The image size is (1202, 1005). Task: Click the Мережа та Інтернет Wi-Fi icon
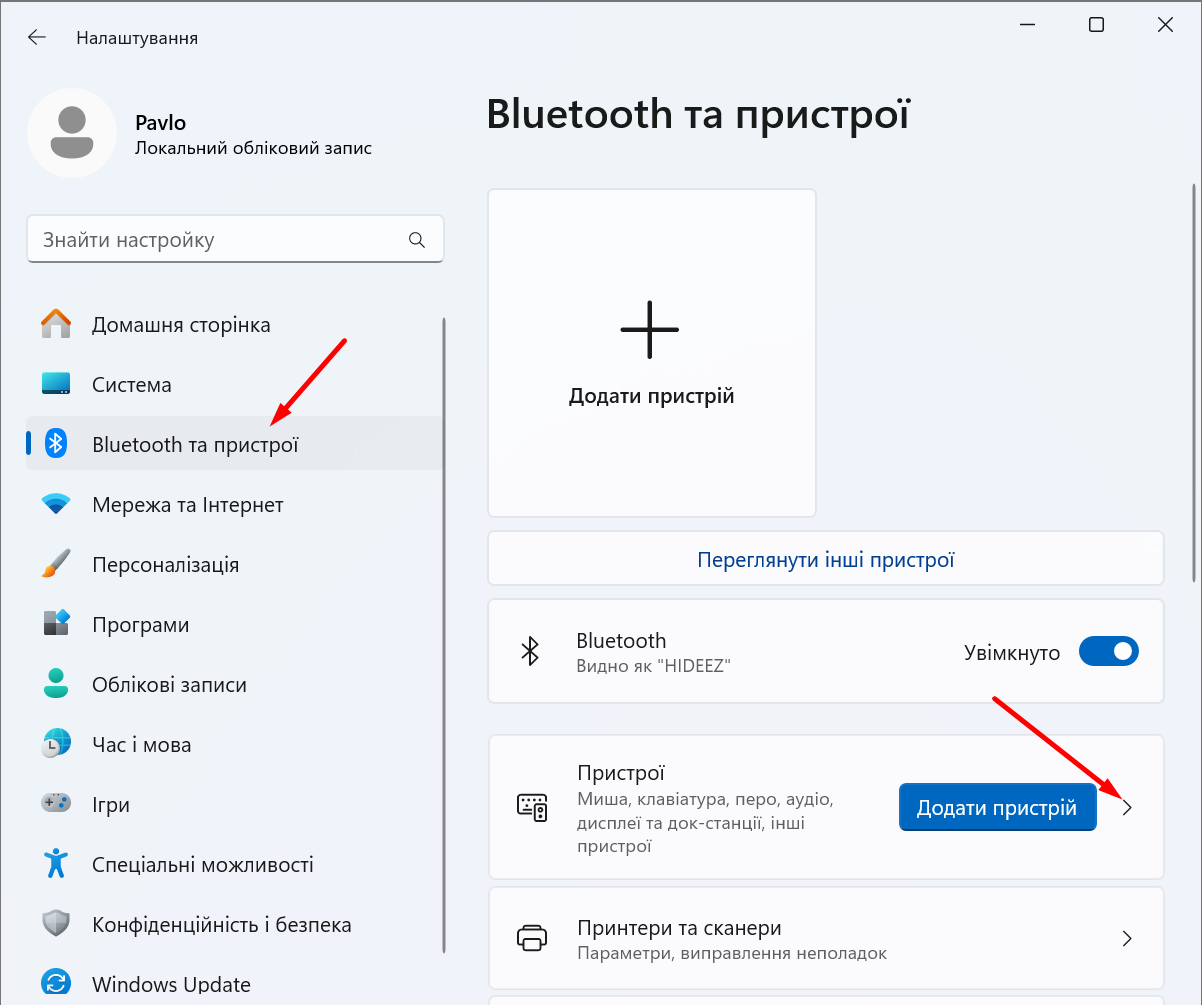tap(56, 505)
